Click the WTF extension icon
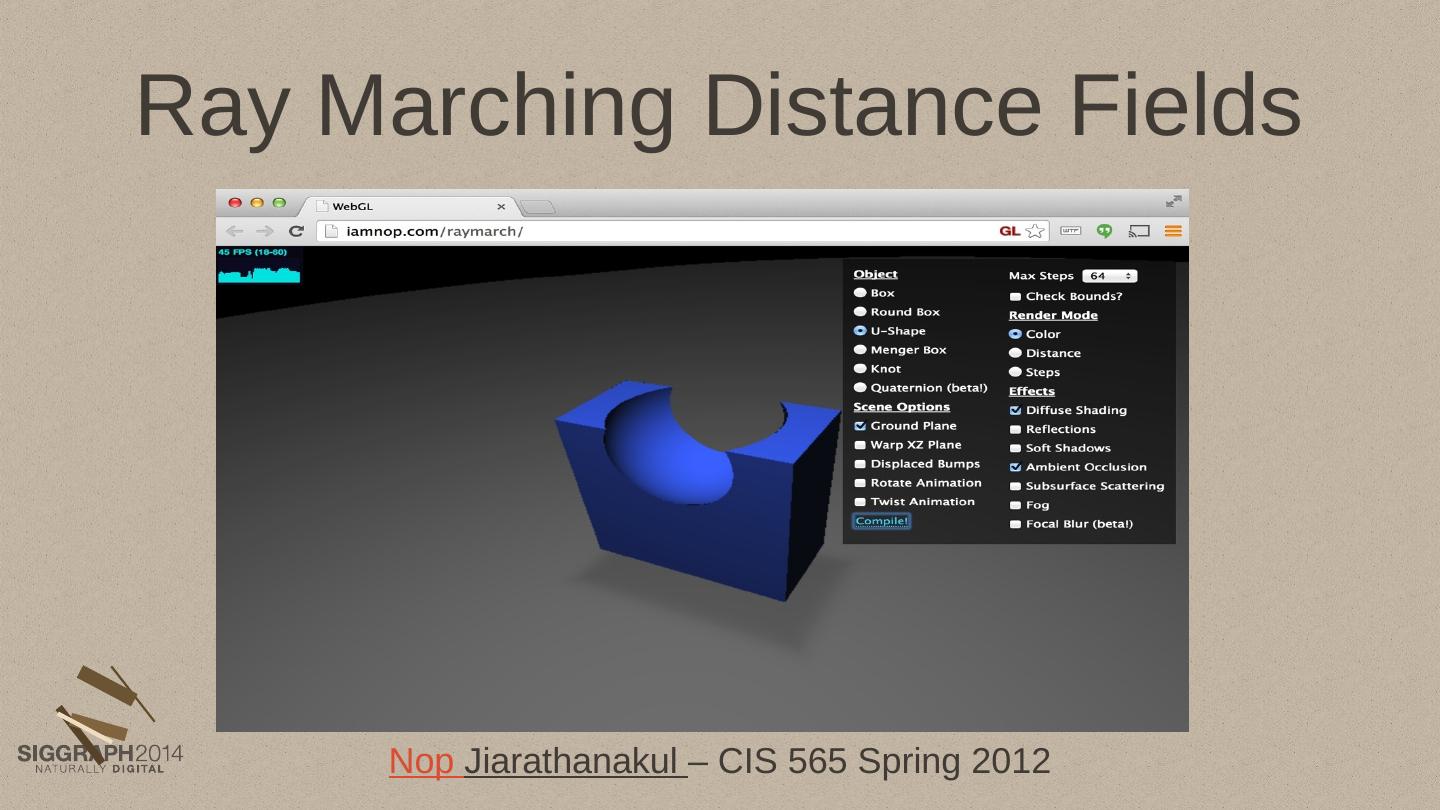The image size is (1440, 810). [1071, 231]
